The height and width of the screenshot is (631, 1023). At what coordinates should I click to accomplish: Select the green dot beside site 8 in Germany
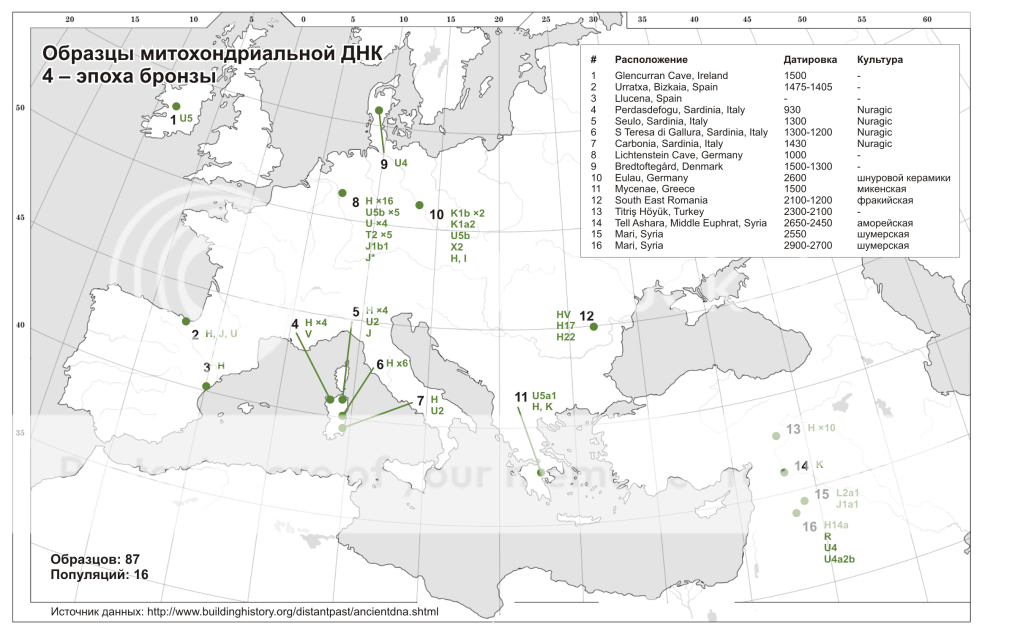pyautogui.click(x=342, y=193)
